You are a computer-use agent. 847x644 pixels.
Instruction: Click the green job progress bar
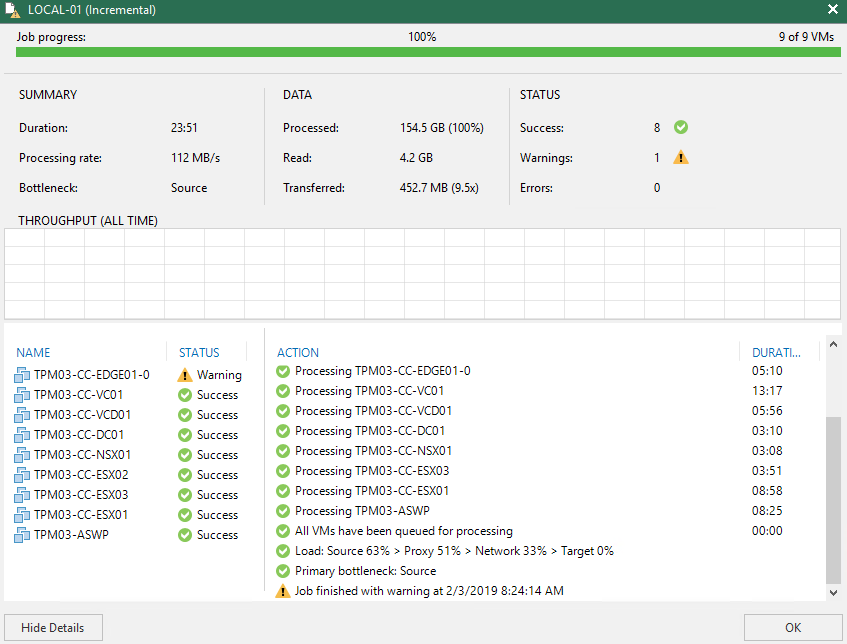pyautogui.click(x=428, y=52)
